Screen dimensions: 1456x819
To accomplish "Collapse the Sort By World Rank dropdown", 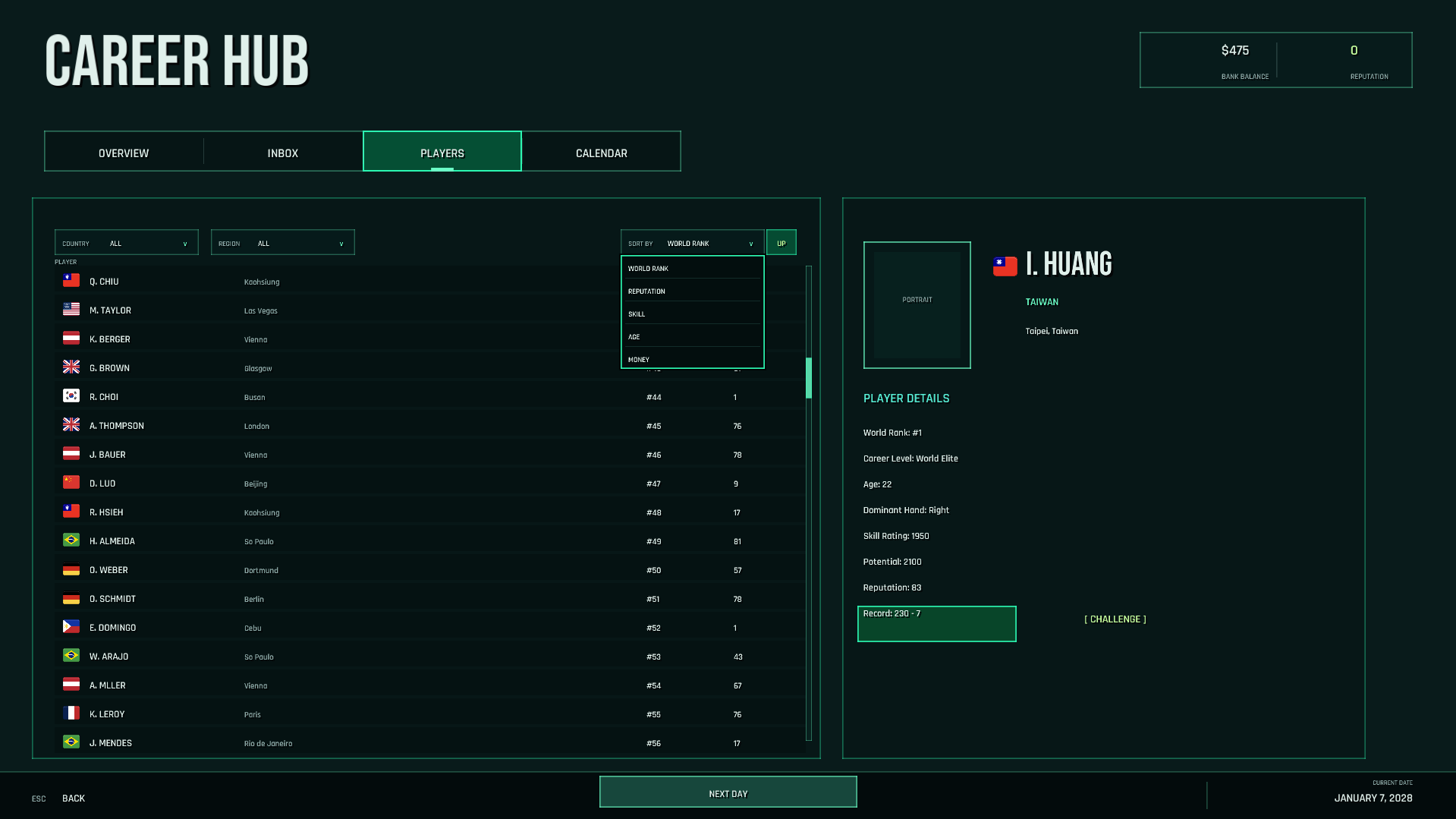I will [x=693, y=243].
